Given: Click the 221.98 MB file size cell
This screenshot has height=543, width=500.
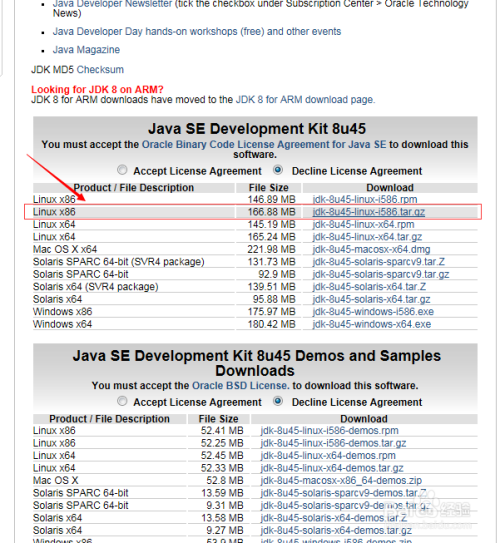Looking at the screenshot, I should point(271,249).
